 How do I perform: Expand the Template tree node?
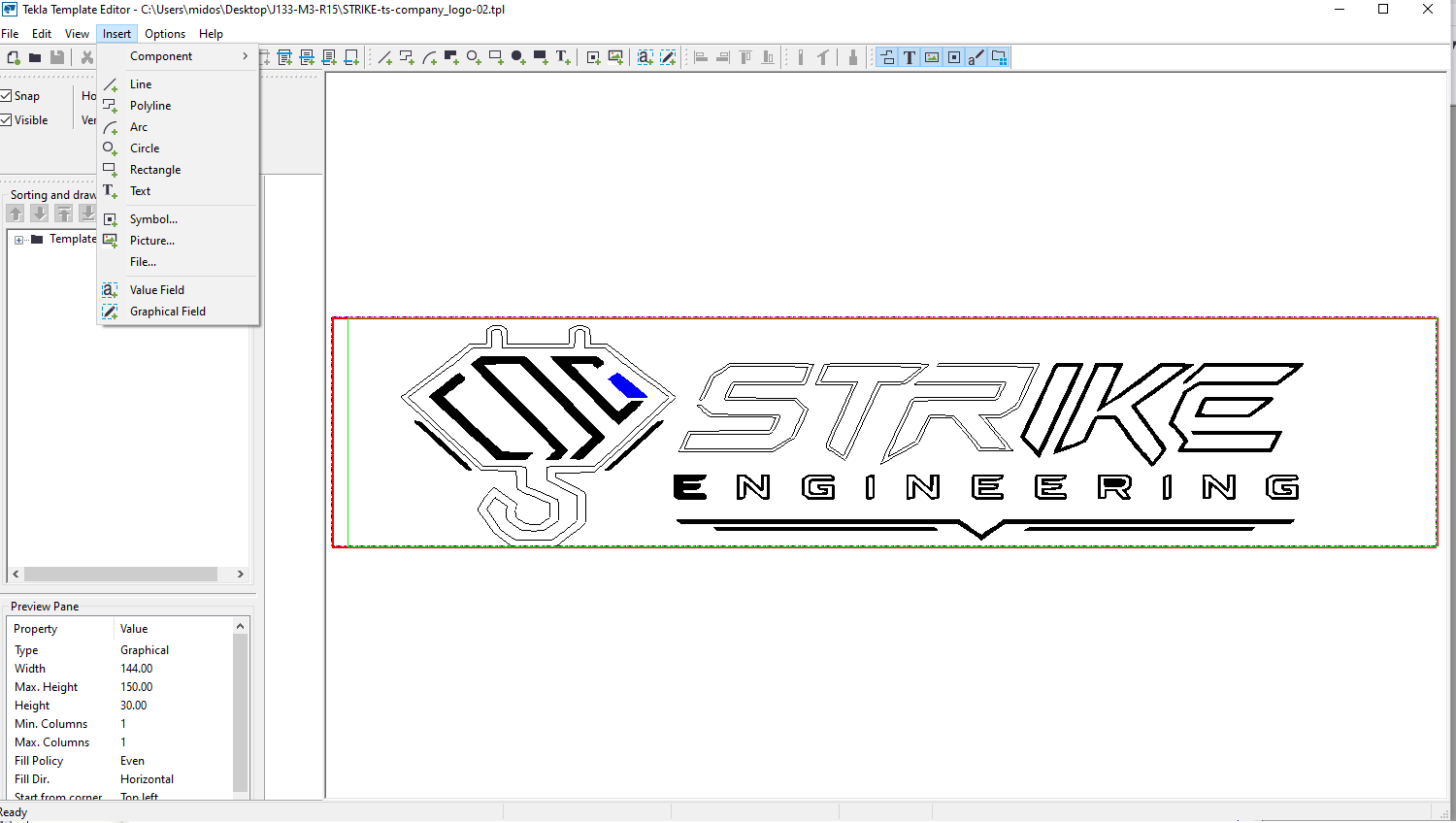[x=18, y=240]
